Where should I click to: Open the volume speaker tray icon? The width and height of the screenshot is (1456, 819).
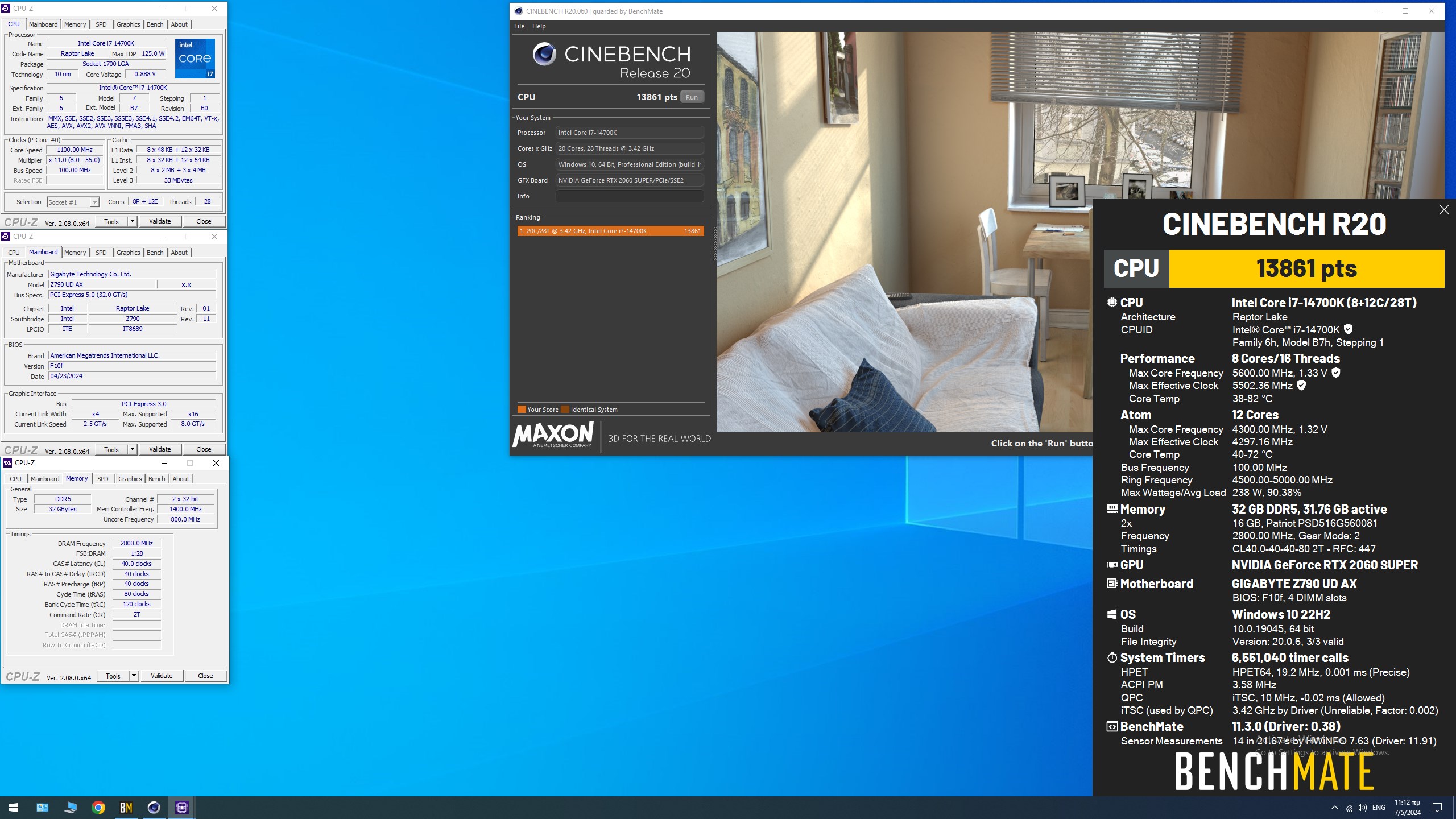coord(1362,808)
